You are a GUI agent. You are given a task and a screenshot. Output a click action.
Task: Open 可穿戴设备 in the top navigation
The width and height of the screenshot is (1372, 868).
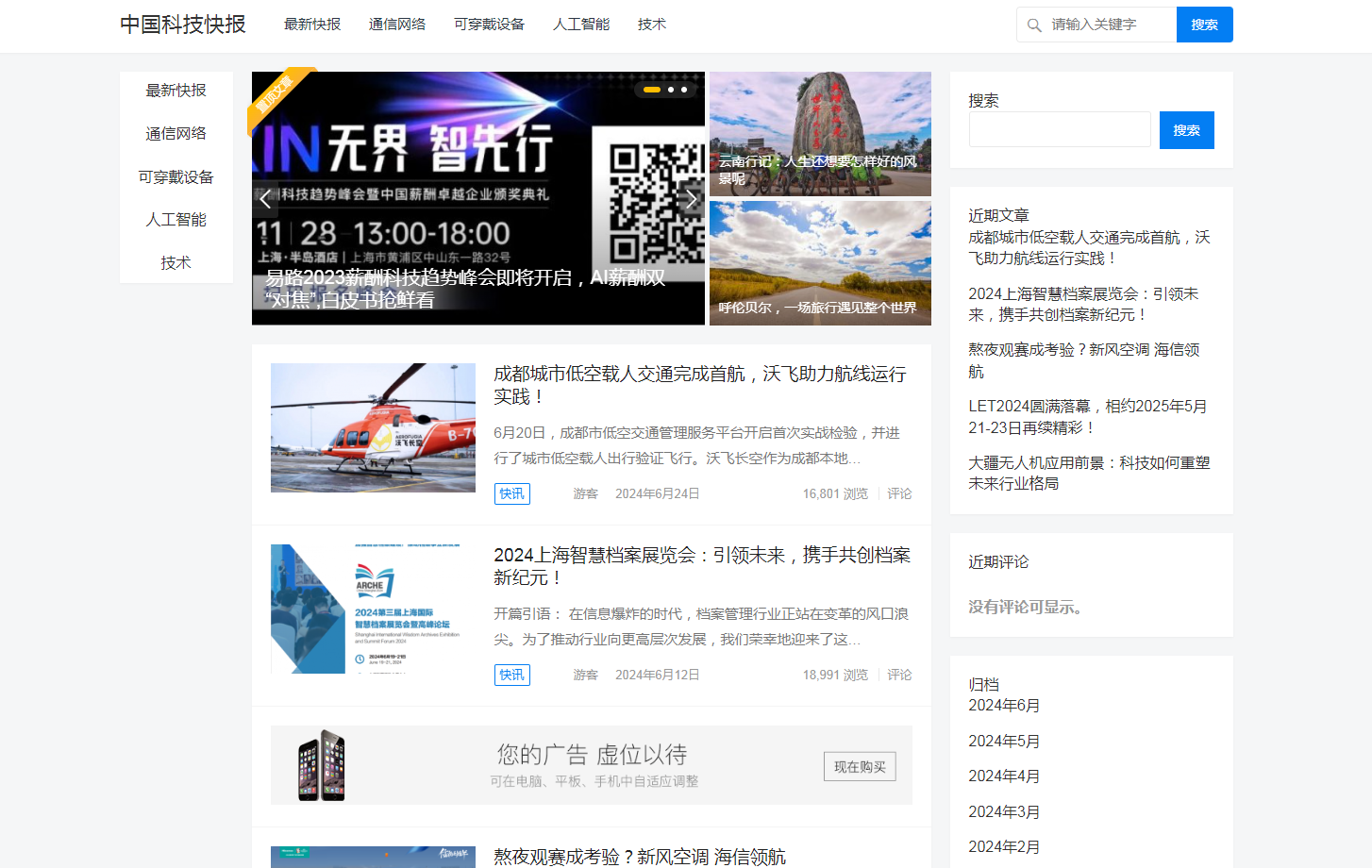(489, 25)
